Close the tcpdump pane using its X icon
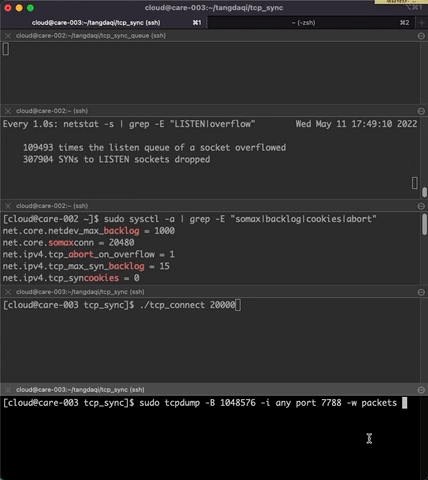The image size is (428, 480). coord(8,390)
